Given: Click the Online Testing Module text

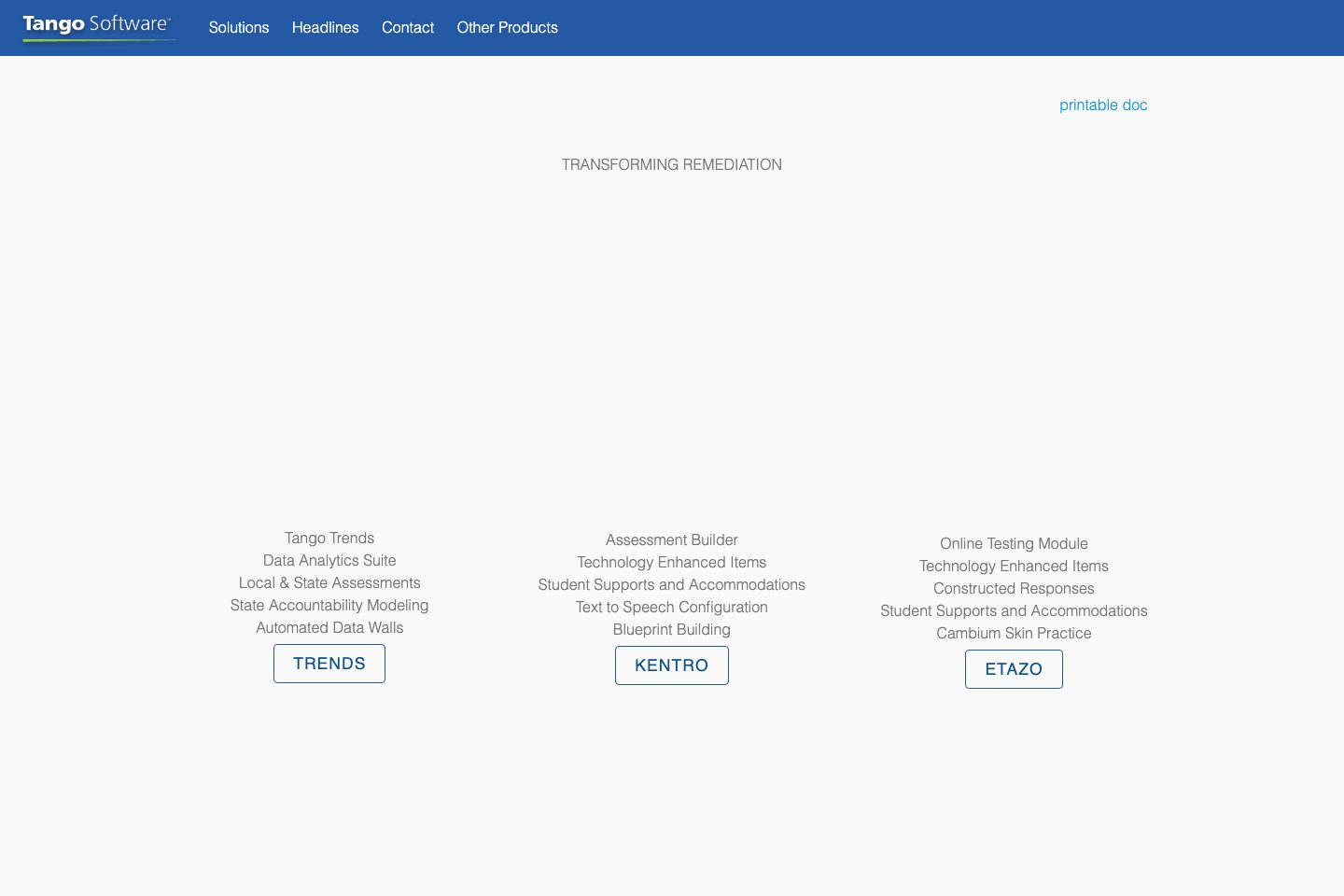Looking at the screenshot, I should (x=1014, y=544).
